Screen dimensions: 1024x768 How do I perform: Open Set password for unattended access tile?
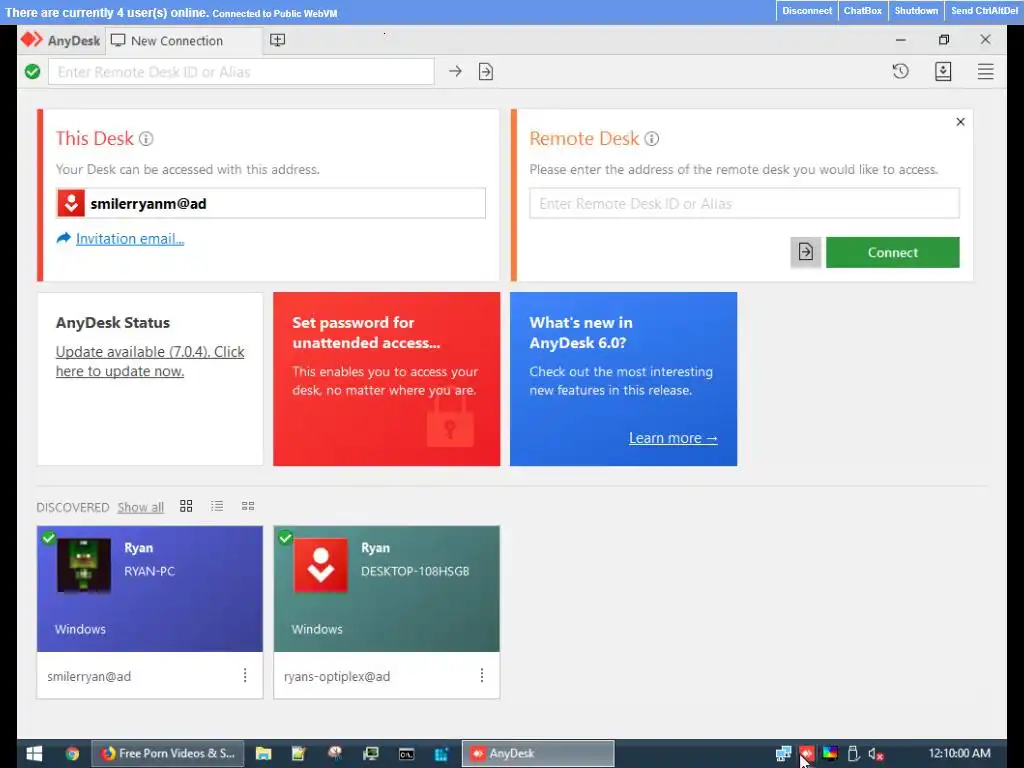tap(387, 379)
